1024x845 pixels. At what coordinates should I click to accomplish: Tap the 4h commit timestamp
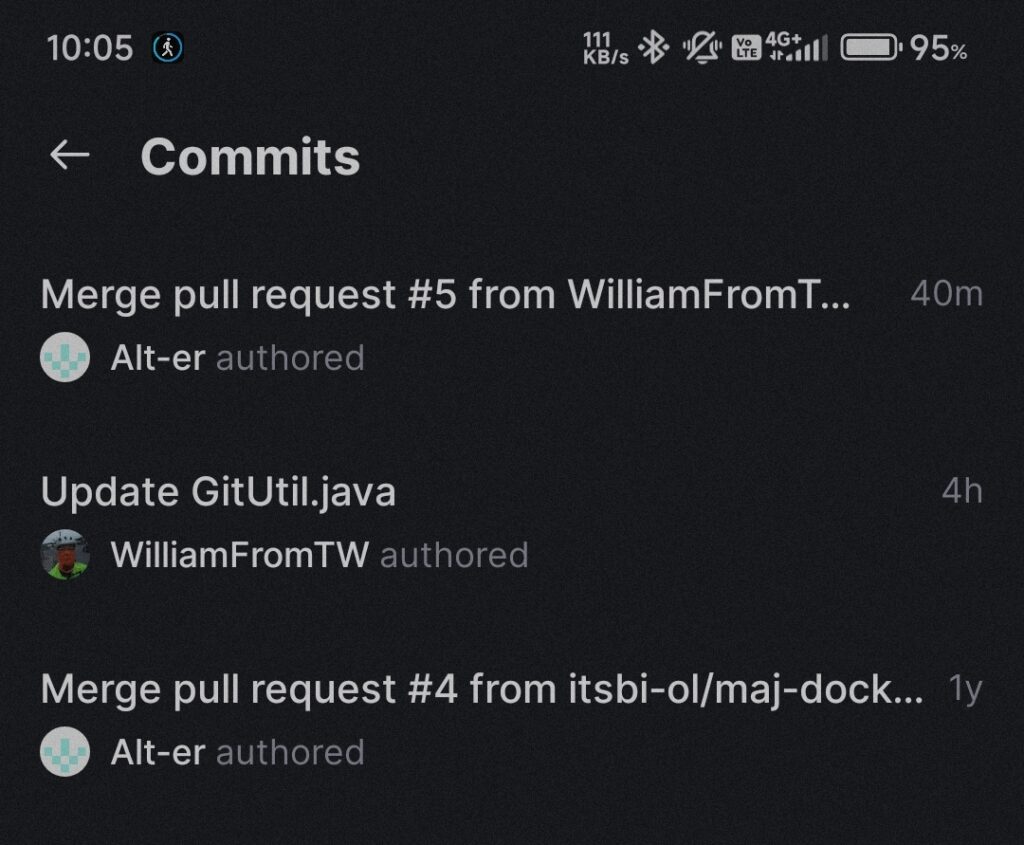tap(962, 491)
